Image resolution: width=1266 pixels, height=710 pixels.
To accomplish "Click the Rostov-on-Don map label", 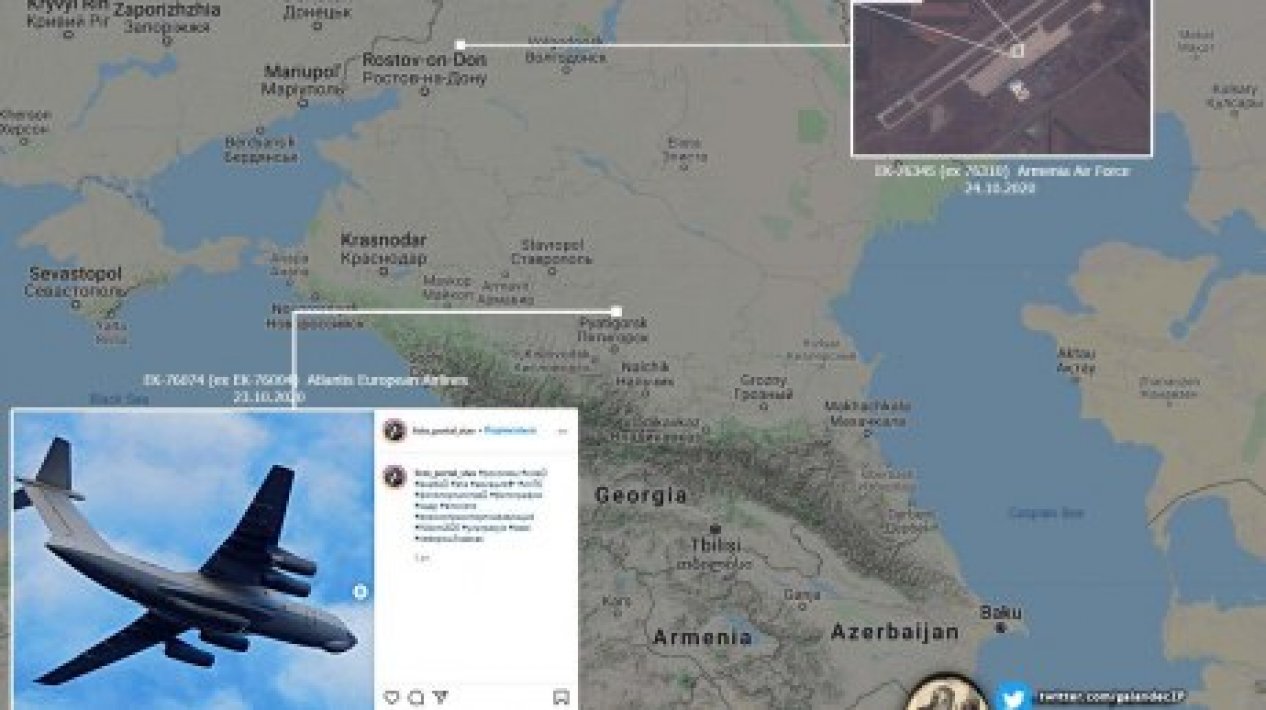I will 424,60.
